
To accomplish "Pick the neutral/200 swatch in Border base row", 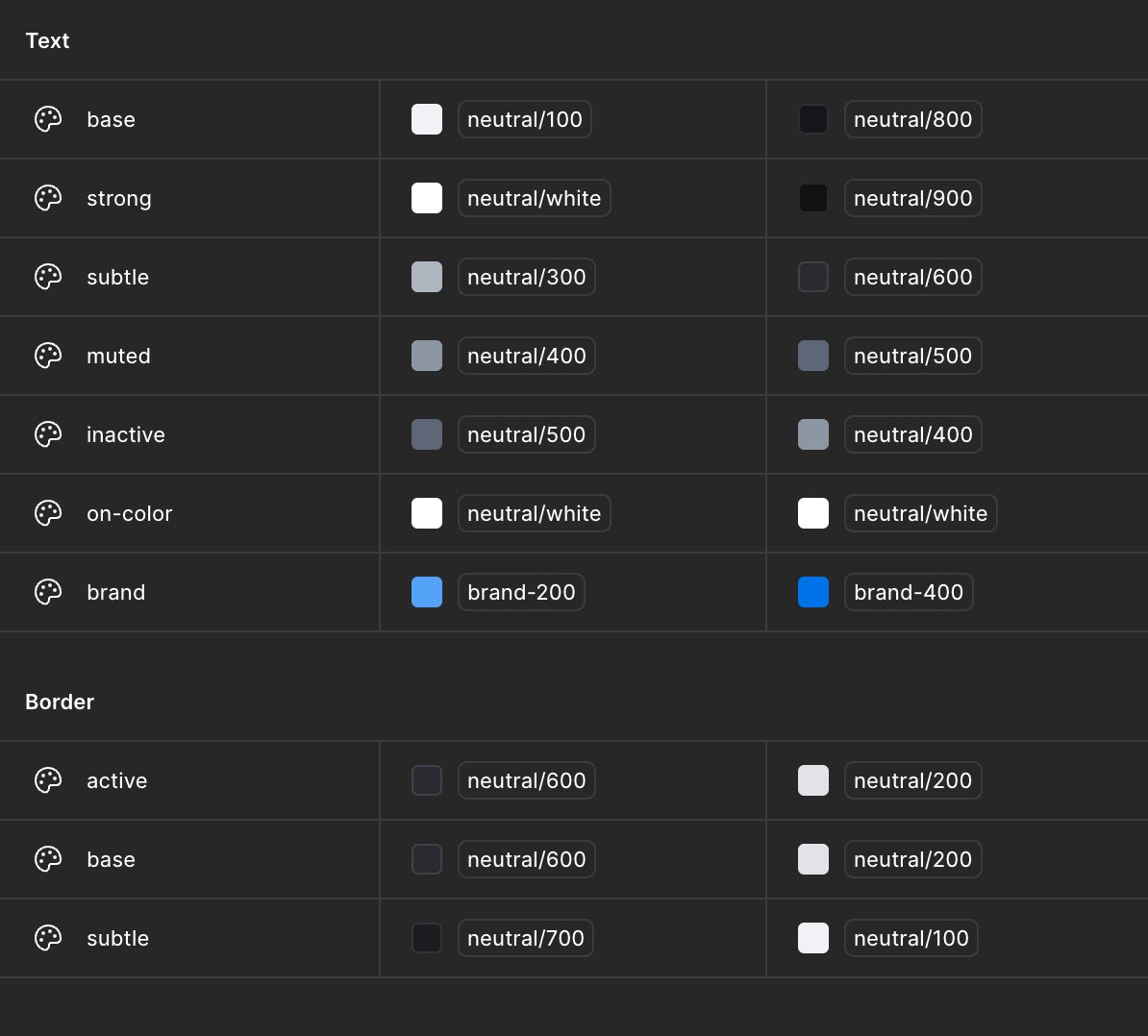I will (x=813, y=859).
